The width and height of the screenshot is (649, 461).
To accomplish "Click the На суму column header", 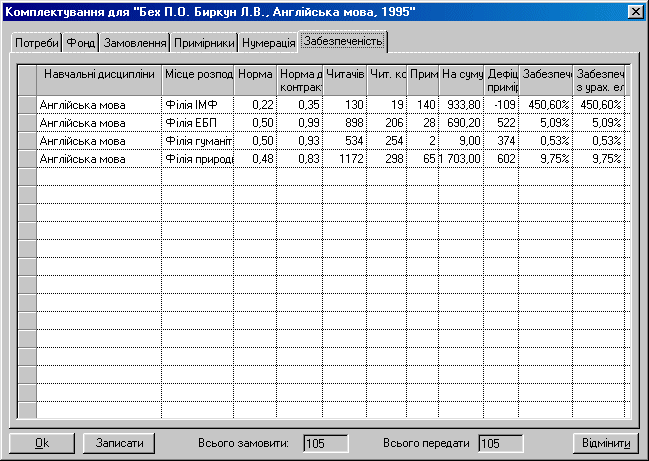I will [x=461, y=80].
